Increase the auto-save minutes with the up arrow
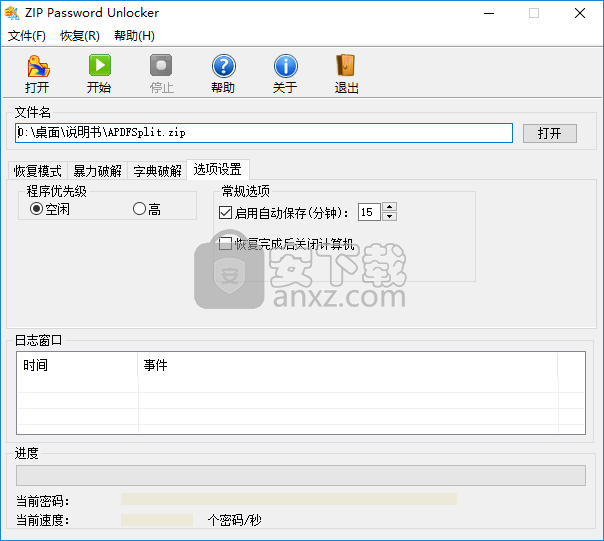604x541 pixels. tap(389, 207)
